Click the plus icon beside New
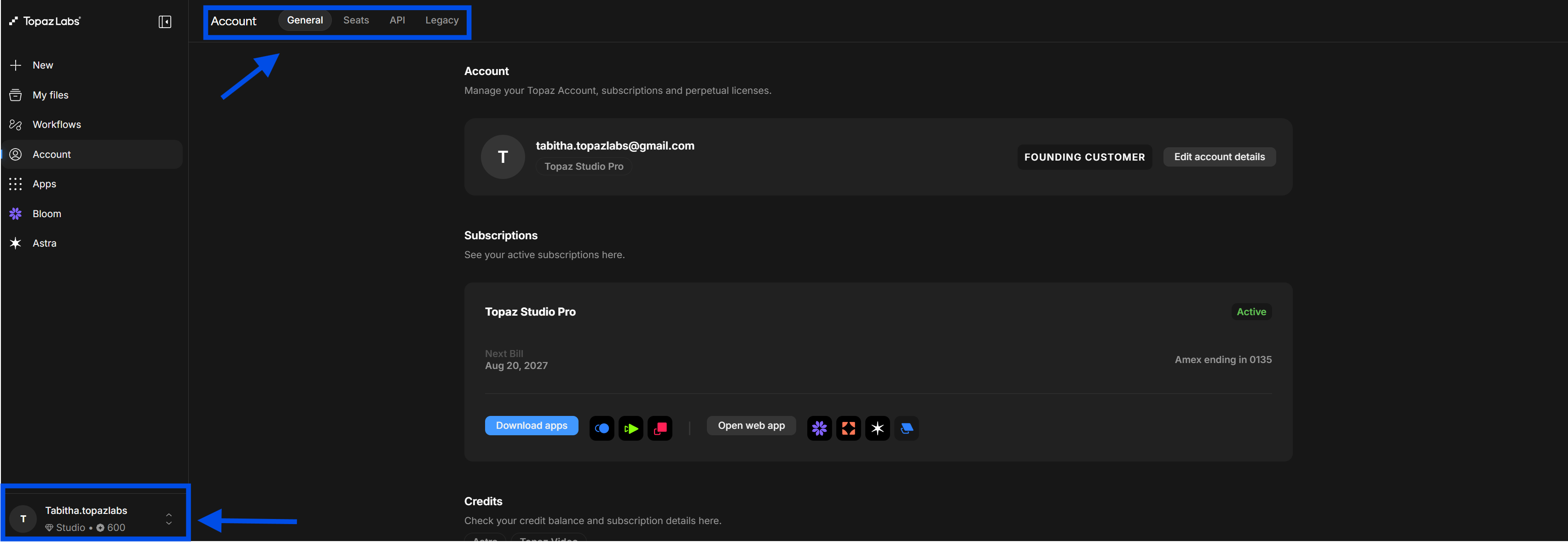Viewport: 1568px width, 542px height. (x=16, y=65)
